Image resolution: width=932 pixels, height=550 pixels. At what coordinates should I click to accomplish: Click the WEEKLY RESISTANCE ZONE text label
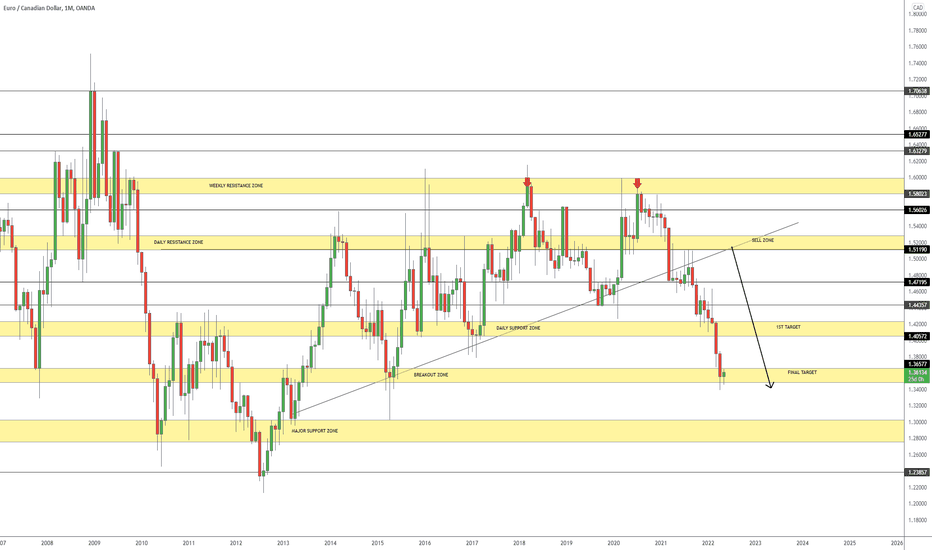point(236,186)
